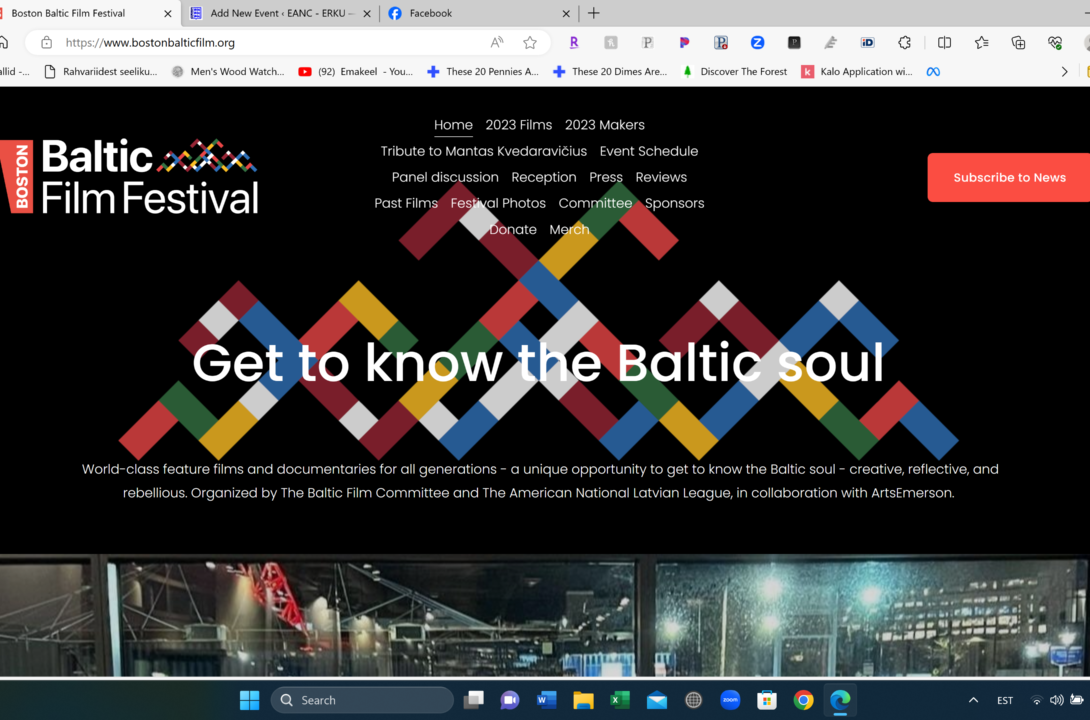Open the browser Extensions puzzle icon

point(904,43)
